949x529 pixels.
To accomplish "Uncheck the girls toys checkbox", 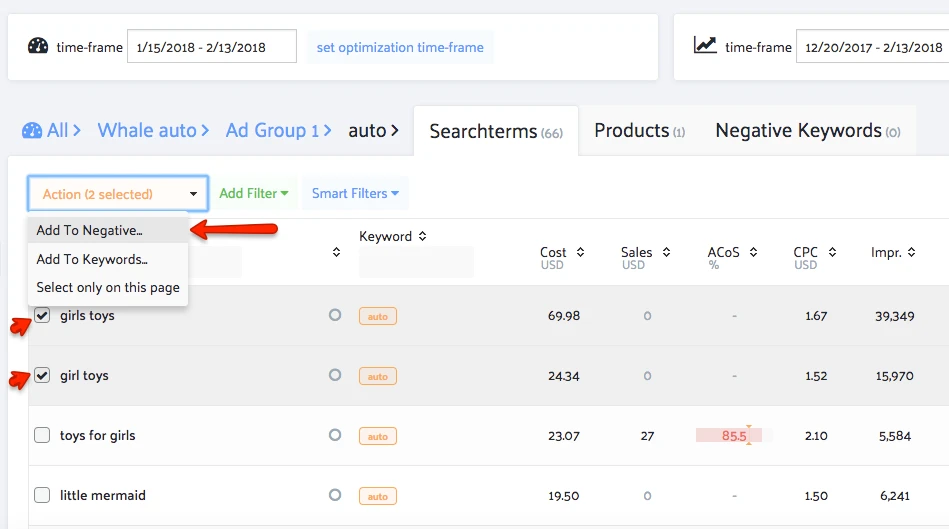I will click(x=42, y=315).
